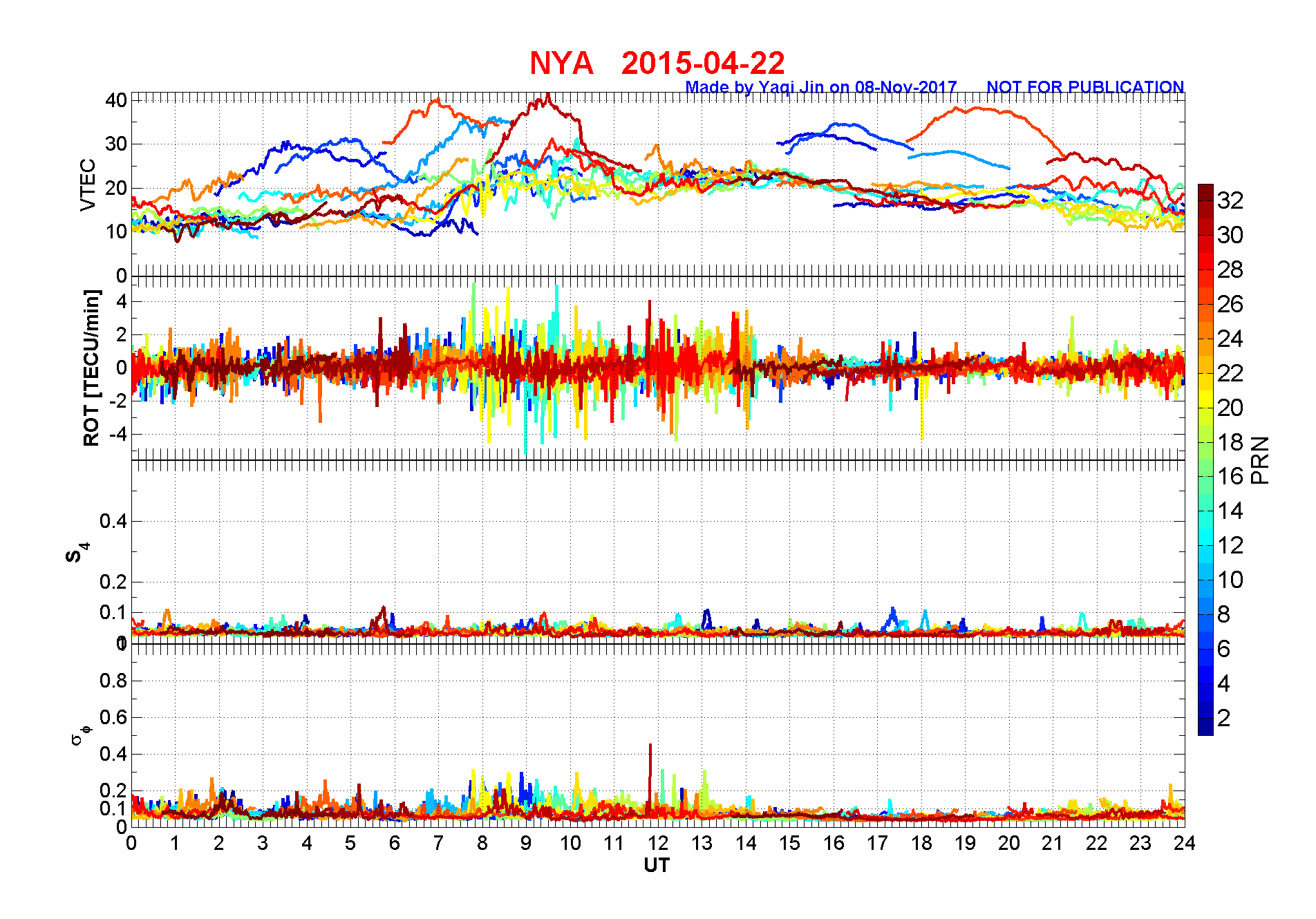Viewport: 1316px width, 919px height.
Task: Click the 'NOT FOR PUBLICATION' notice
Action: coord(1085,87)
